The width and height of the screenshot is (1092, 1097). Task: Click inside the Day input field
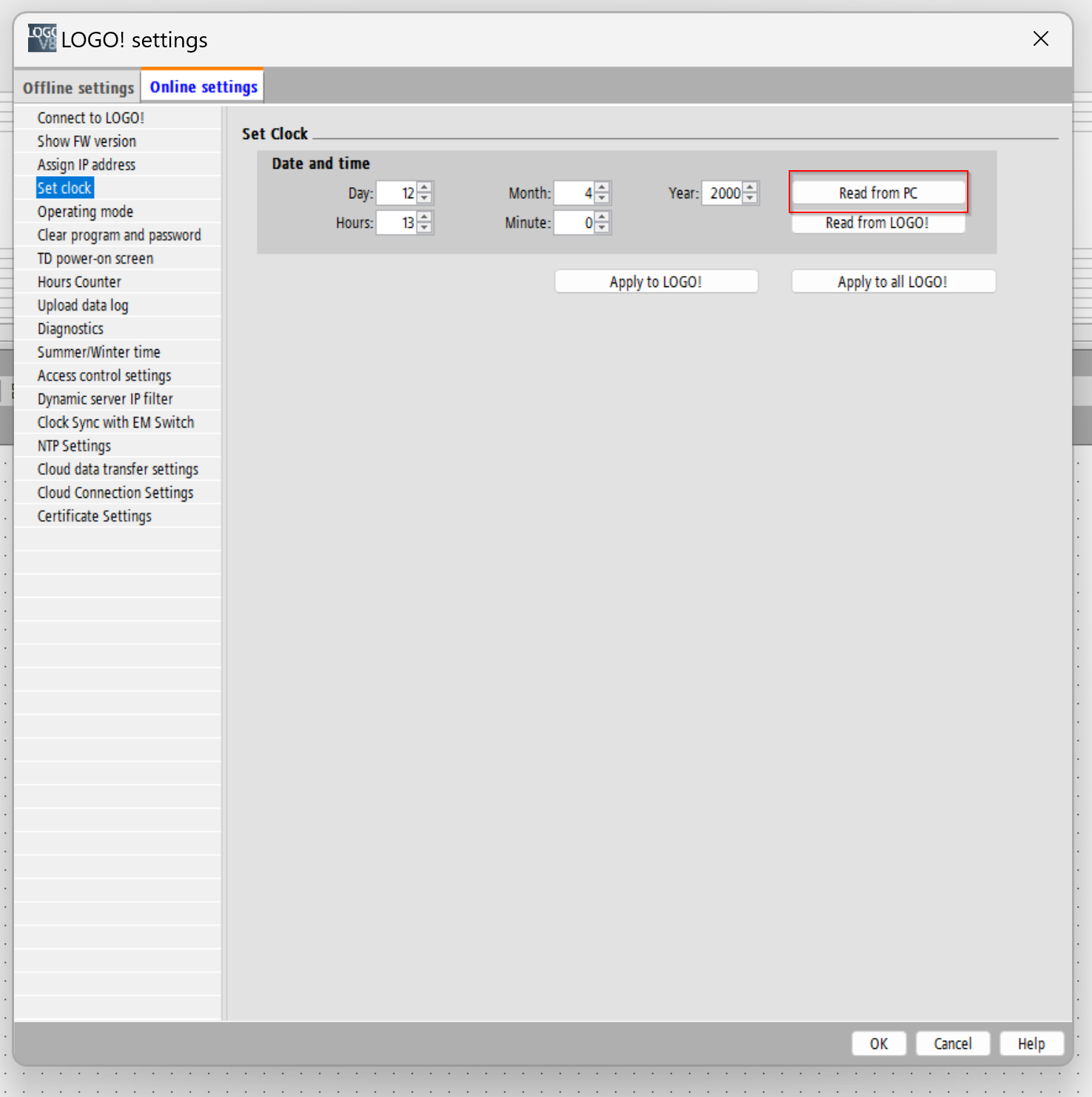pyautogui.click(x=397, y=193)
